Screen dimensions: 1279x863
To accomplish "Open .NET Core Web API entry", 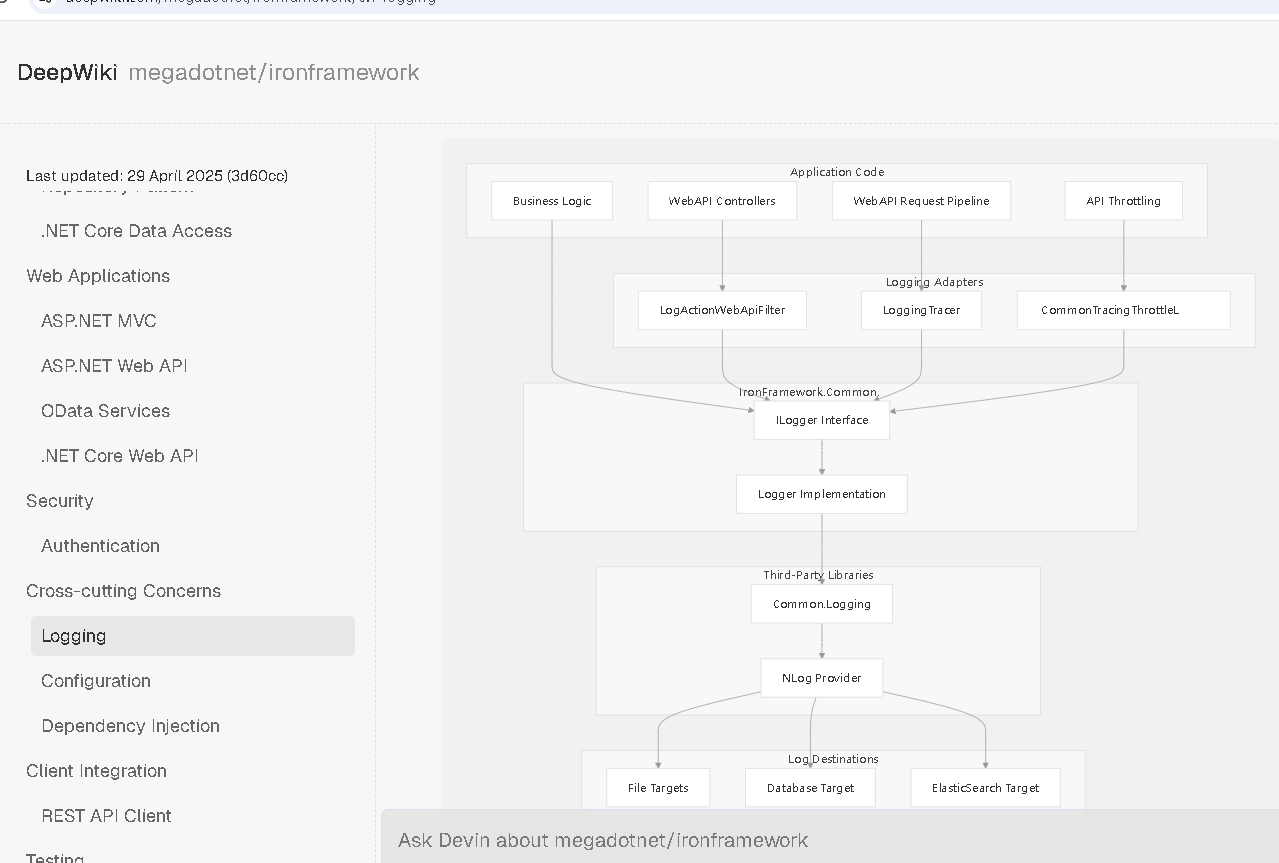I will [120, 456].
